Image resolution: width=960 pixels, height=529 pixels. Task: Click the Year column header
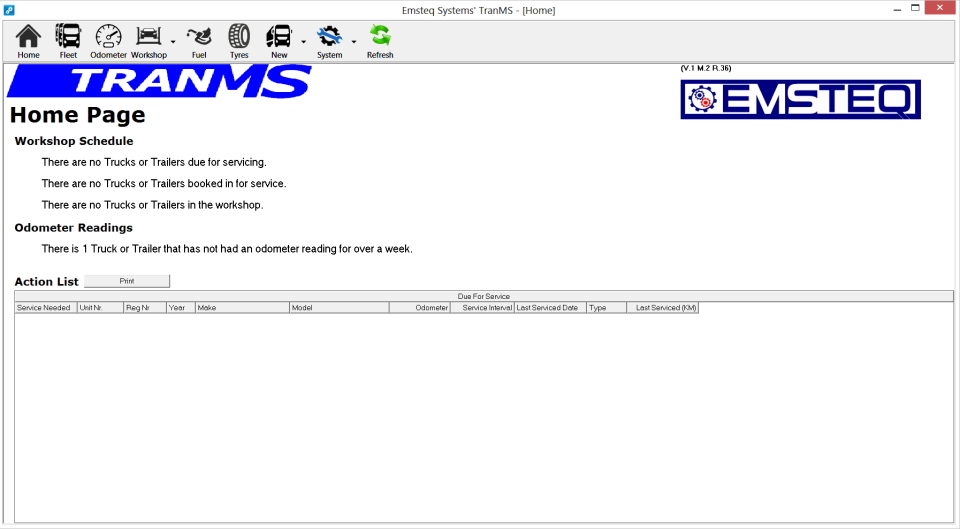tap(181, 307)
